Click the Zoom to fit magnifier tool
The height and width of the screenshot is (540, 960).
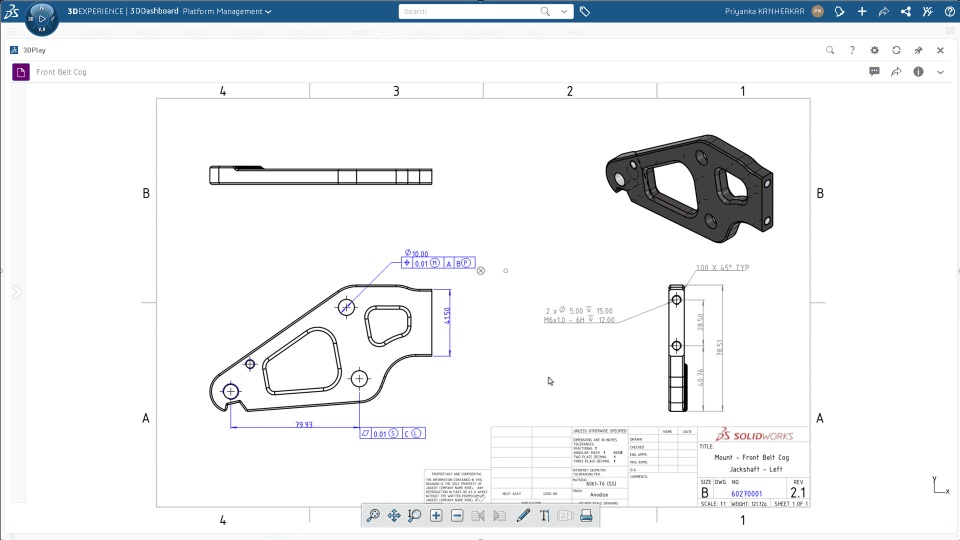coord(373,516)
